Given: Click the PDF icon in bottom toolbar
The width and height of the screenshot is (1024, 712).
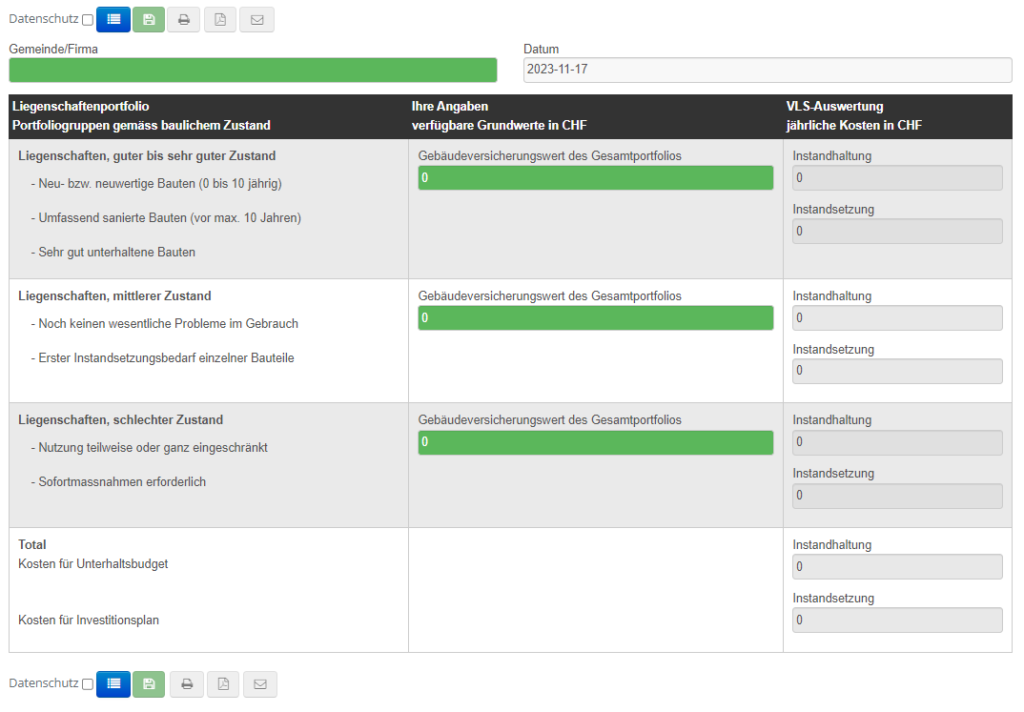Looking at the screenshot, I should [223, 684].
